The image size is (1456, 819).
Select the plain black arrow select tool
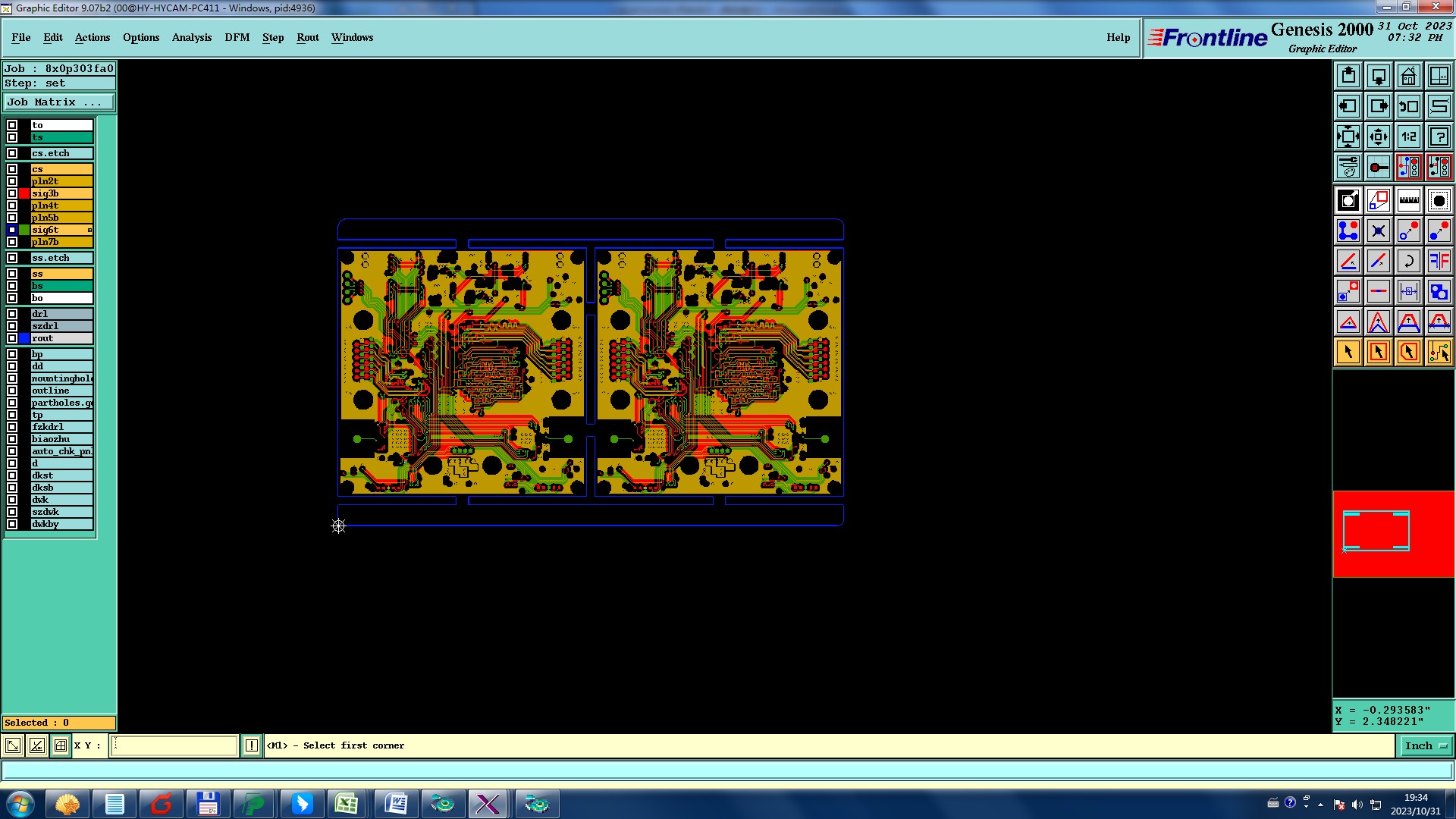coord(1348,352)
